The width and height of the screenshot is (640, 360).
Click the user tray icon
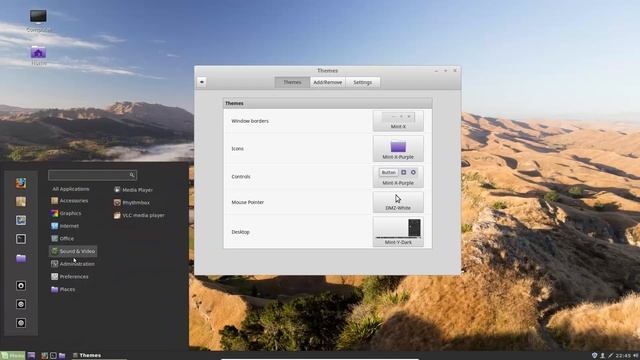pyautogui.click(x=602, y=356)
